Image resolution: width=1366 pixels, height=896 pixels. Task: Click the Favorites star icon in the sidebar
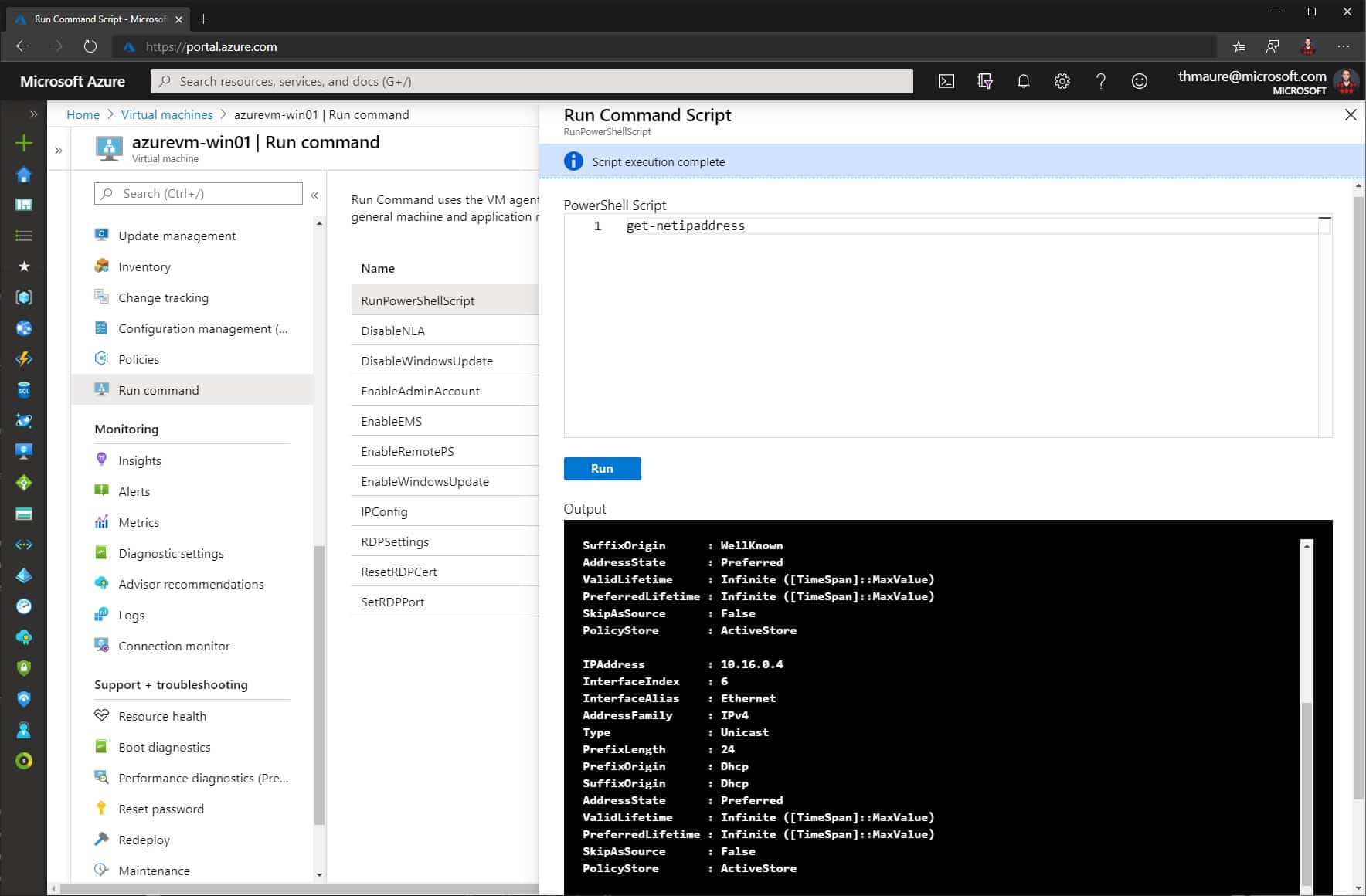pos(23,266)
